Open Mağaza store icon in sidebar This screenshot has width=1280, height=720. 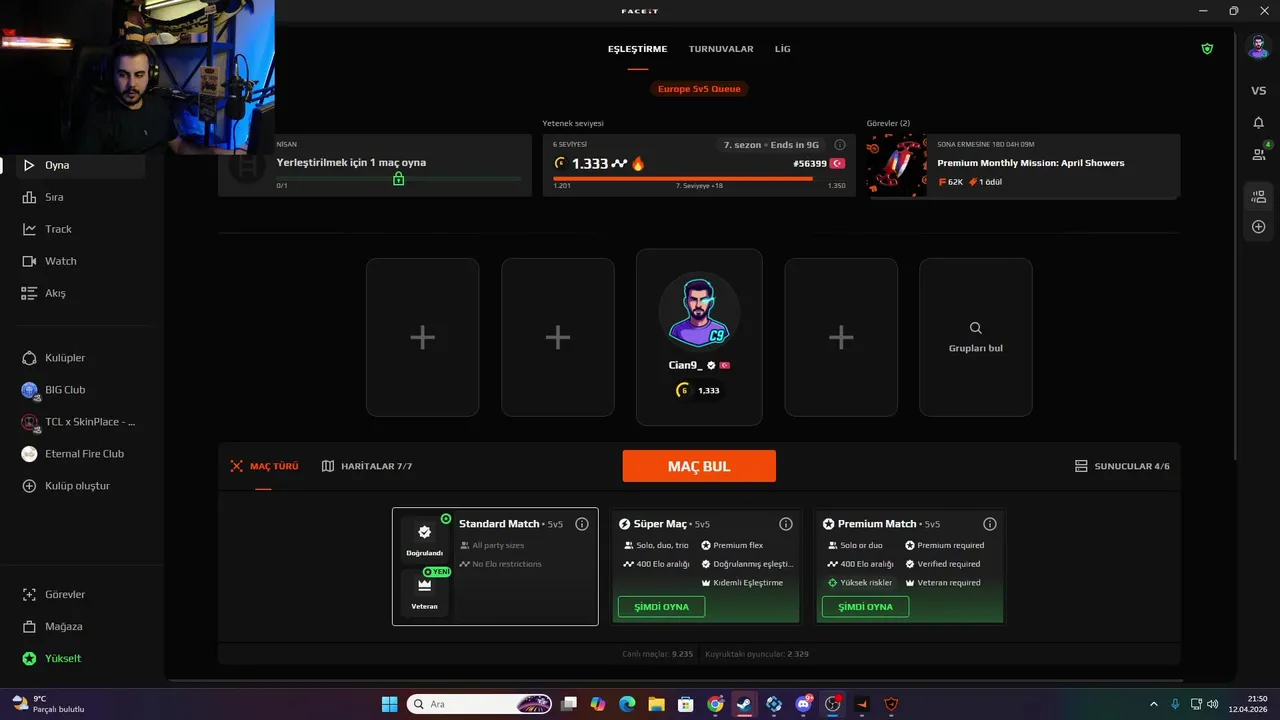(x=29, y=626)
